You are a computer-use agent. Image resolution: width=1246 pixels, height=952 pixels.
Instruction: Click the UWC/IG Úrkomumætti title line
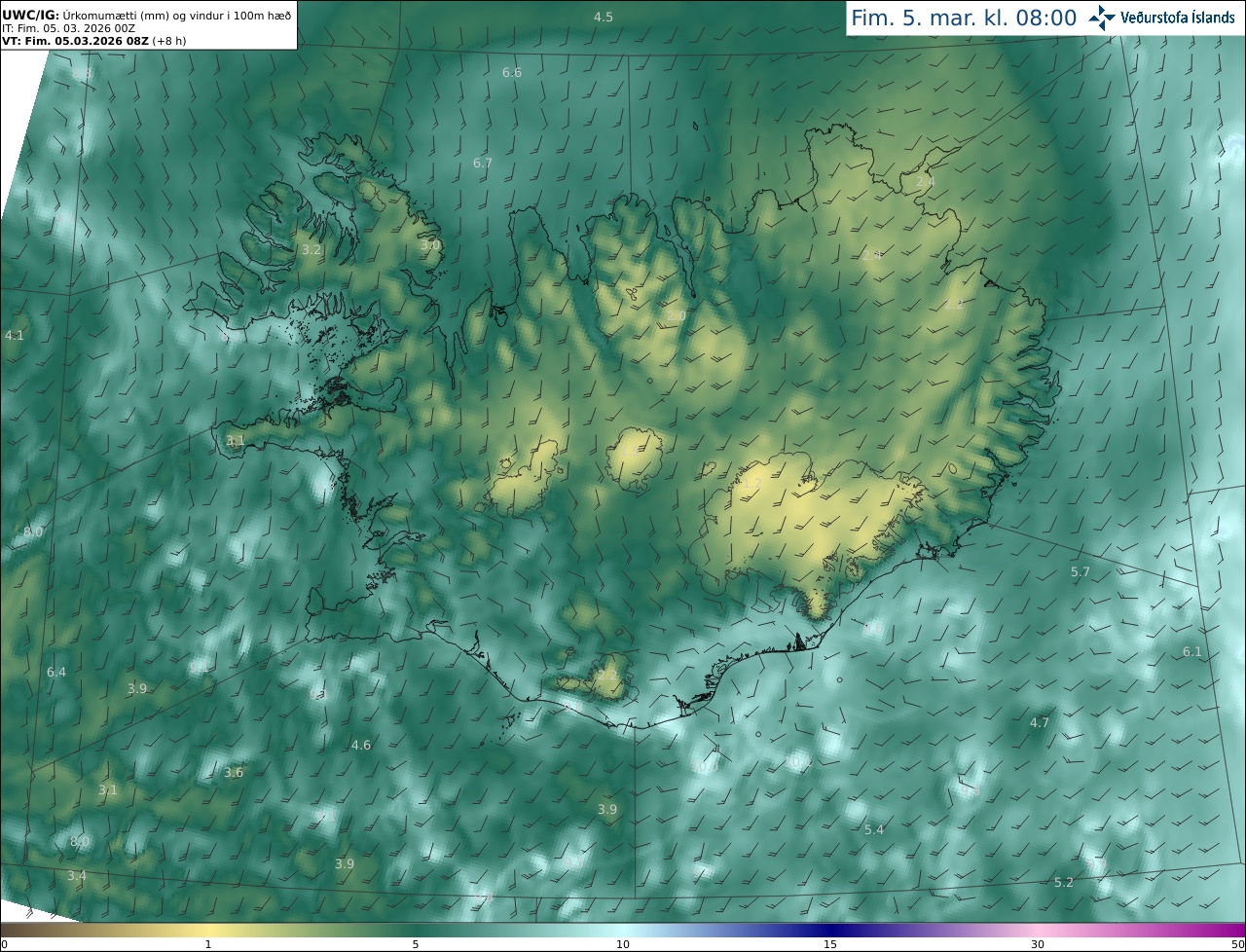click(x=147, y=16)
